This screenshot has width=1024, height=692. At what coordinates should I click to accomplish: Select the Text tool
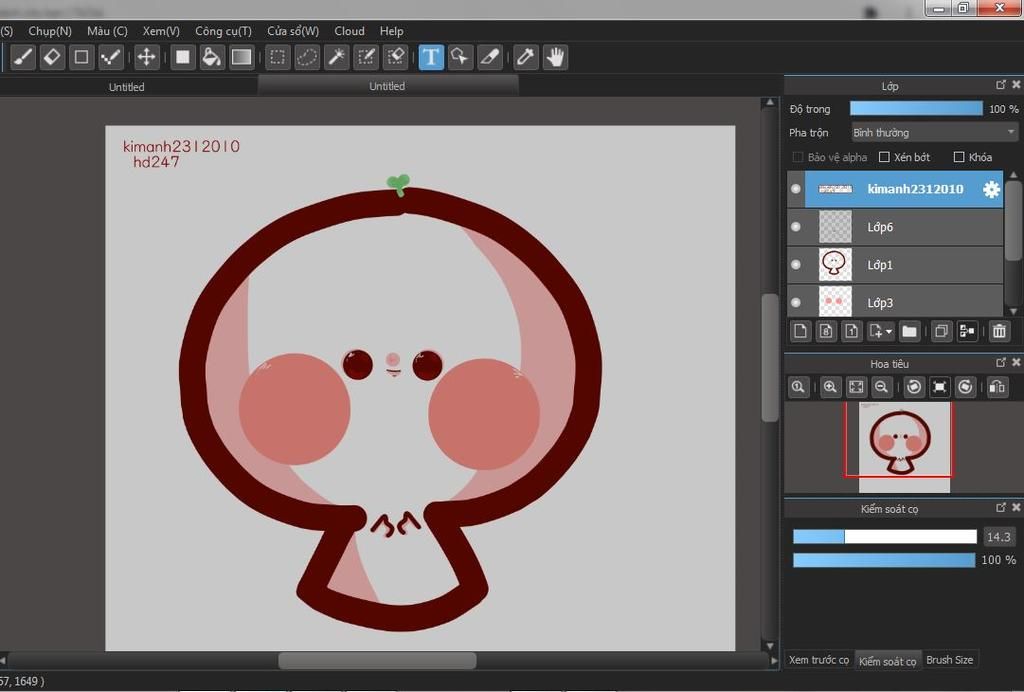point(431,57)
